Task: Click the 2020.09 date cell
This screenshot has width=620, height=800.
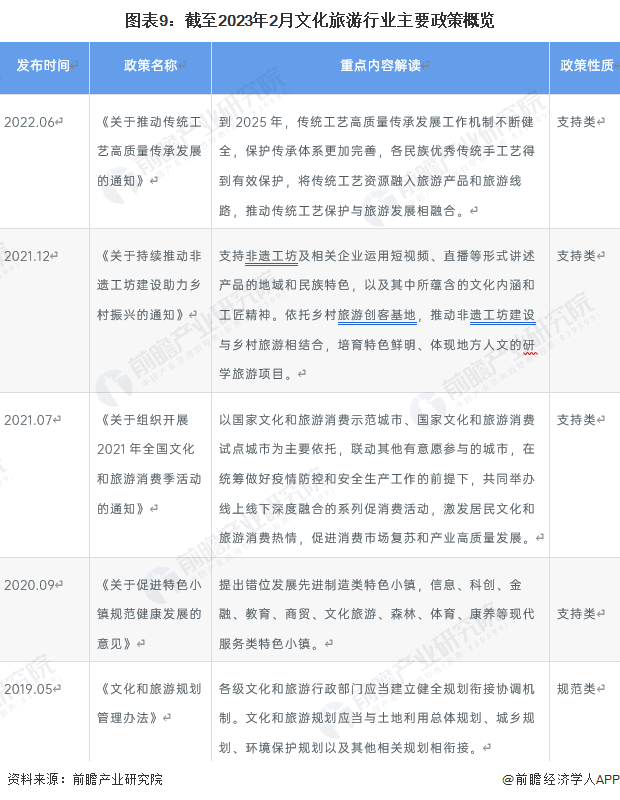Action: pyautogui.click(x=32, y=584)
